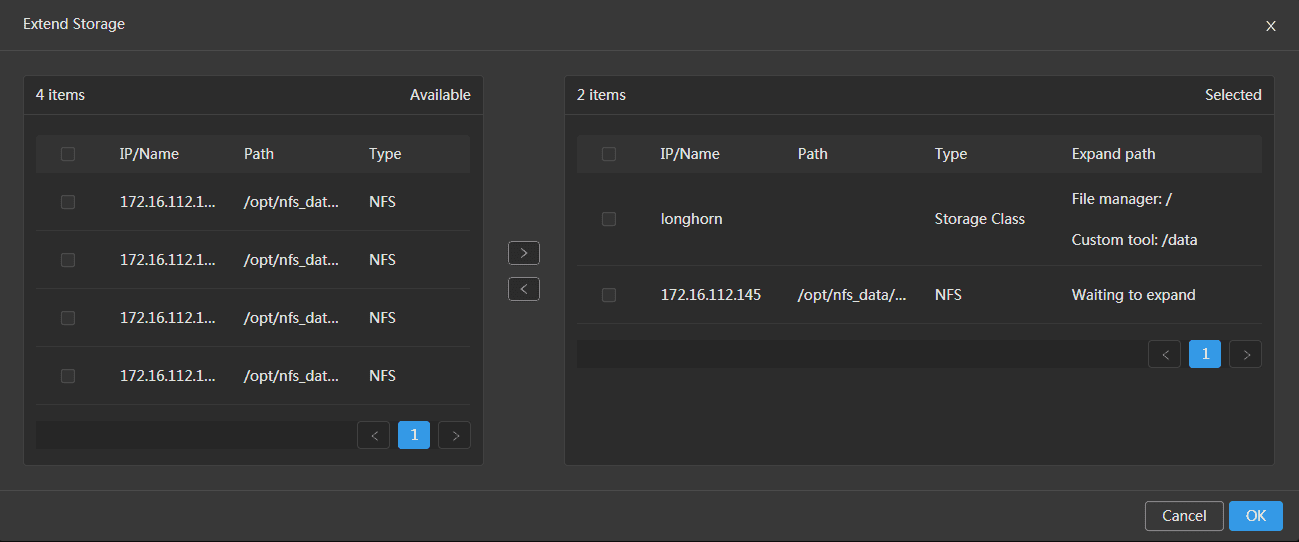The width and height of the screenshot is (1299, 542).
Task: Click the 'Waiting to expand' status text
Action: point(1134,295)
